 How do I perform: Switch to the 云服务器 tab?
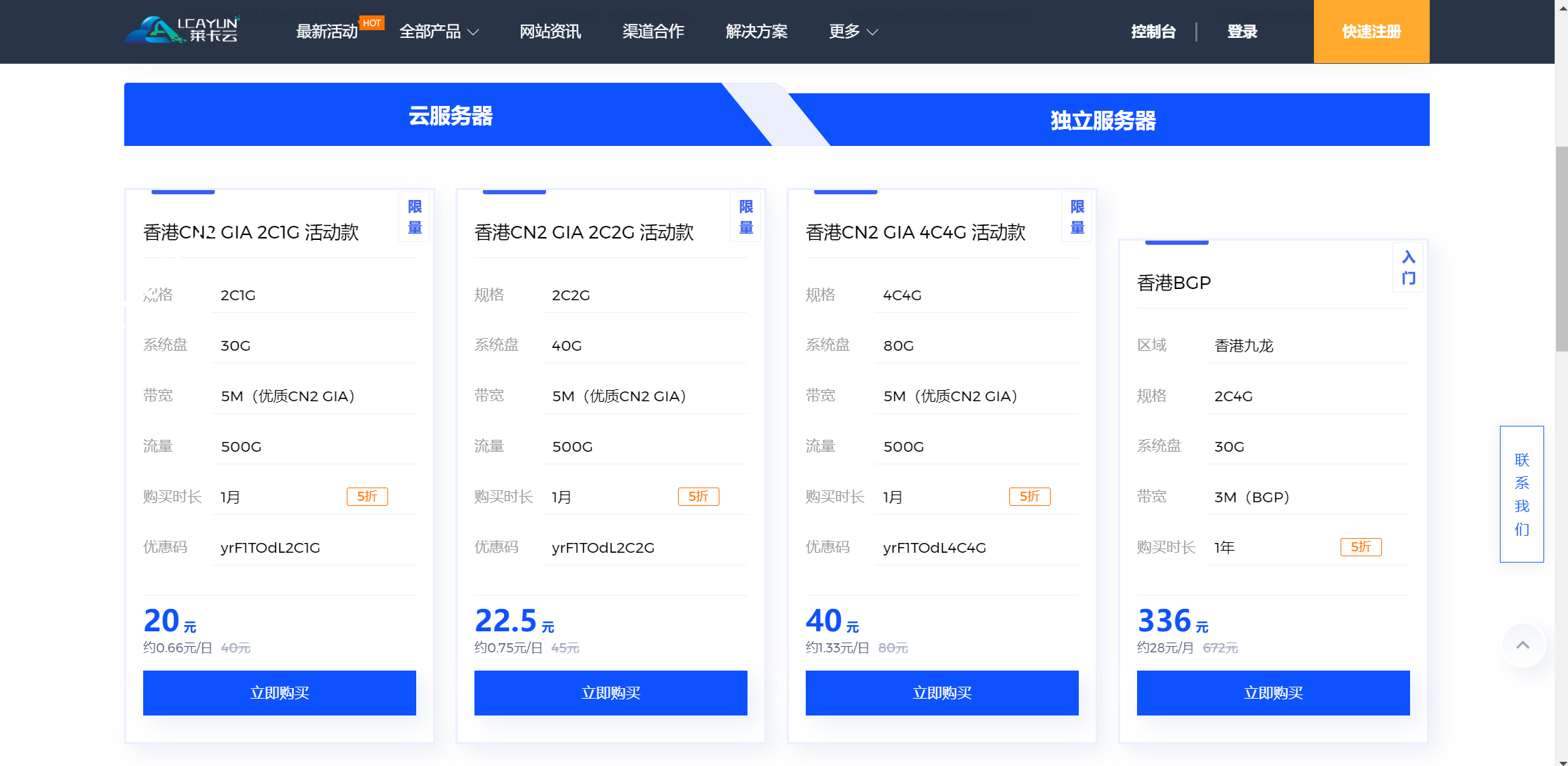(451, 116)
